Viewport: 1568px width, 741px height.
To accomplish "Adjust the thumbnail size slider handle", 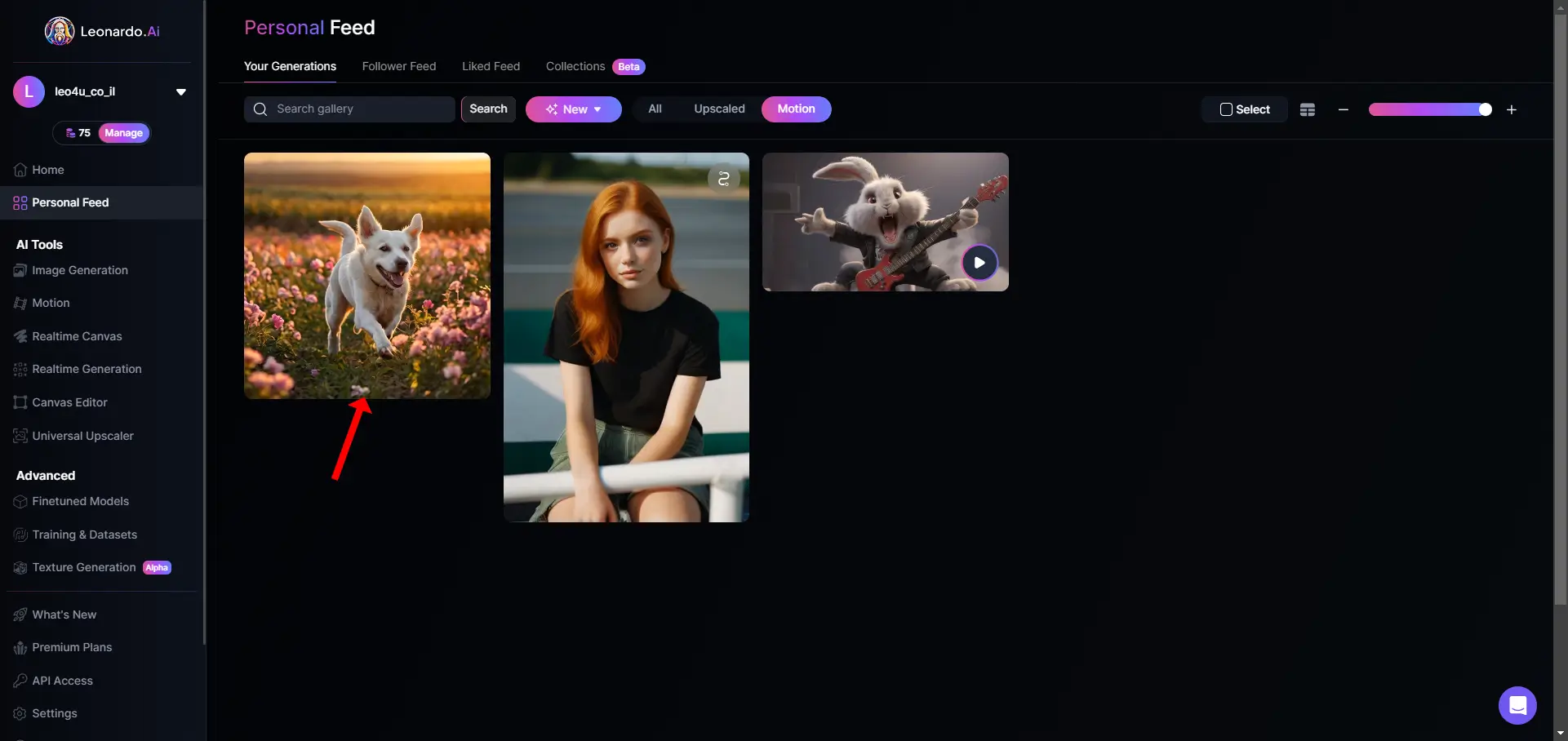I will click(x=1485, y=109).
